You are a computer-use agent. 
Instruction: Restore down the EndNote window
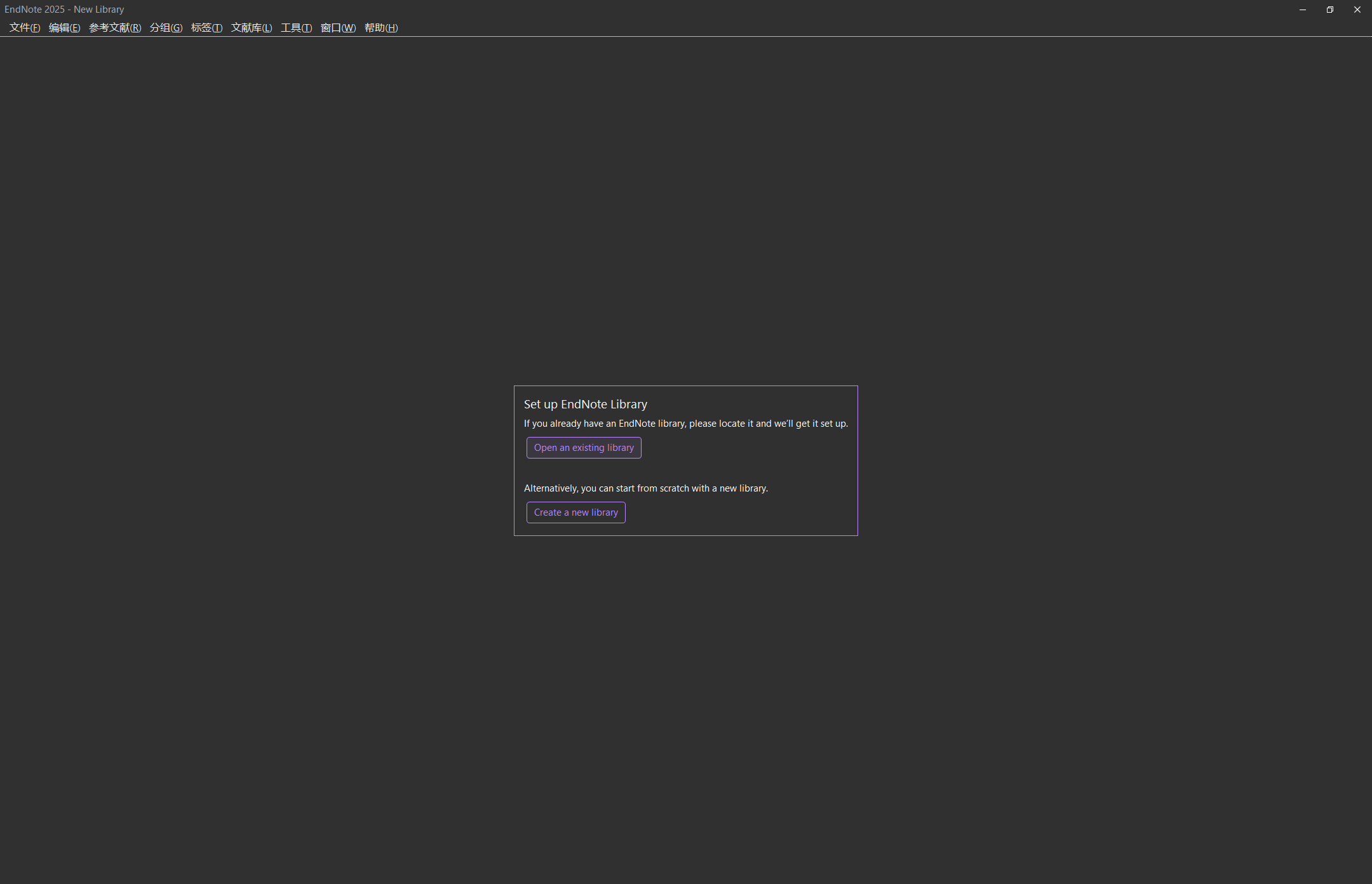pos(1330,10)
